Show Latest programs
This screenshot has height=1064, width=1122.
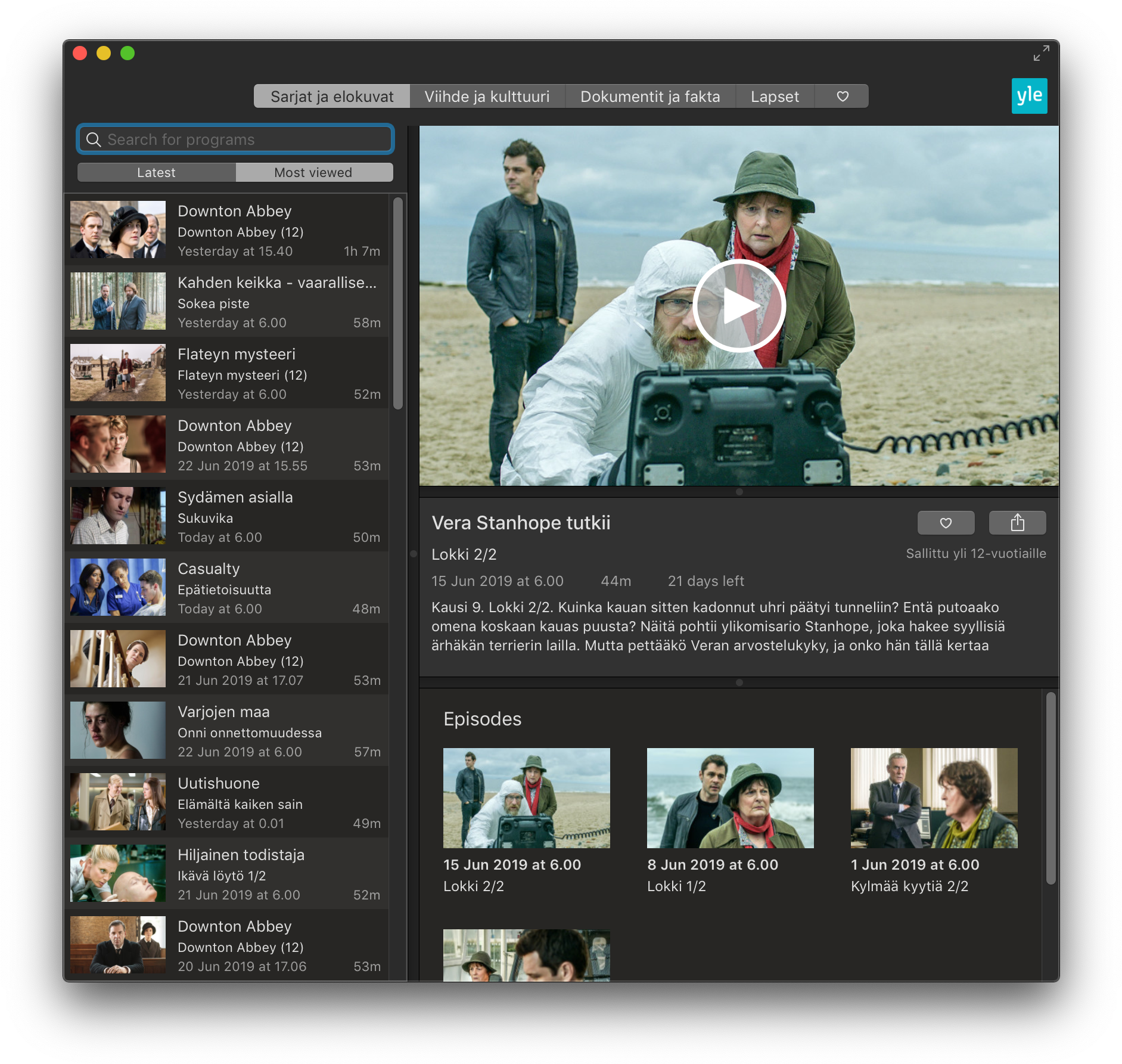coord(157,172)
